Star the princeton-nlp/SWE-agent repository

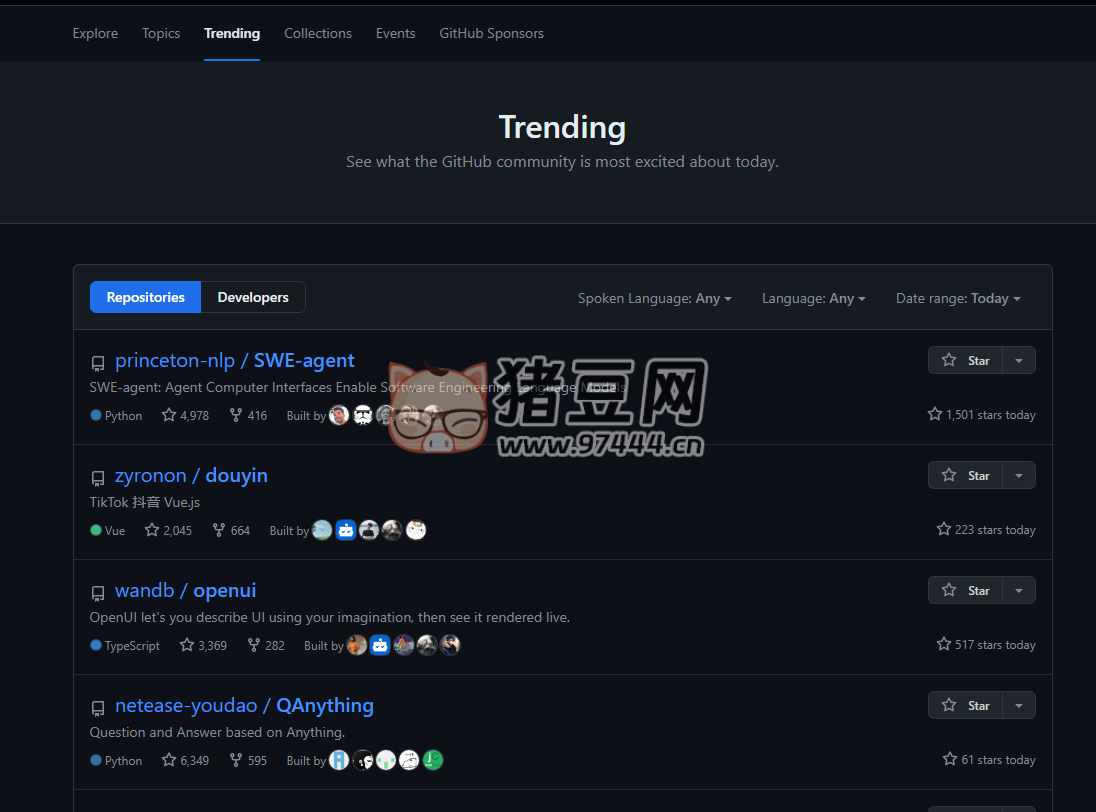(965, 360)
